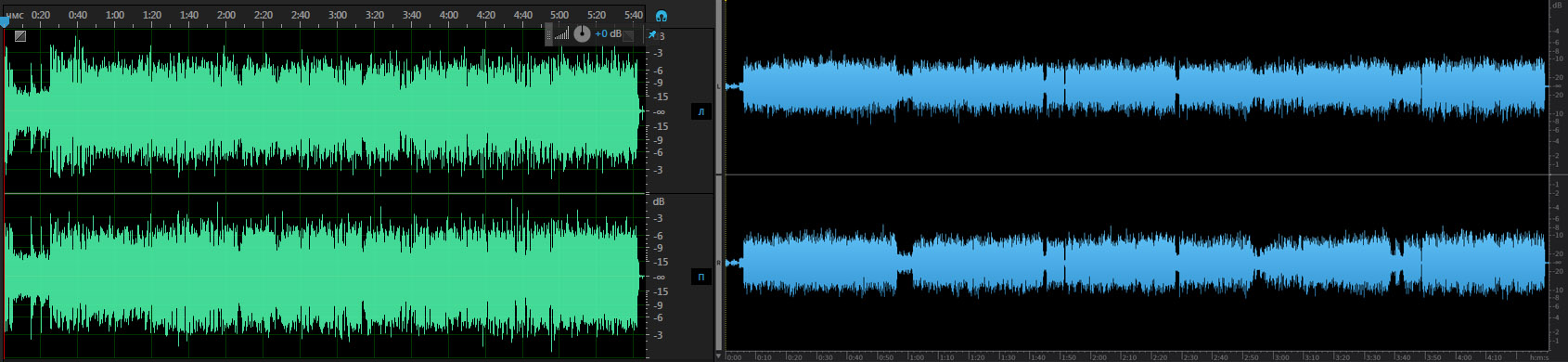Screen dimensions: 1568x362
Task: Click the fade-in handle on the green waveform
Action: coord(20,36)
